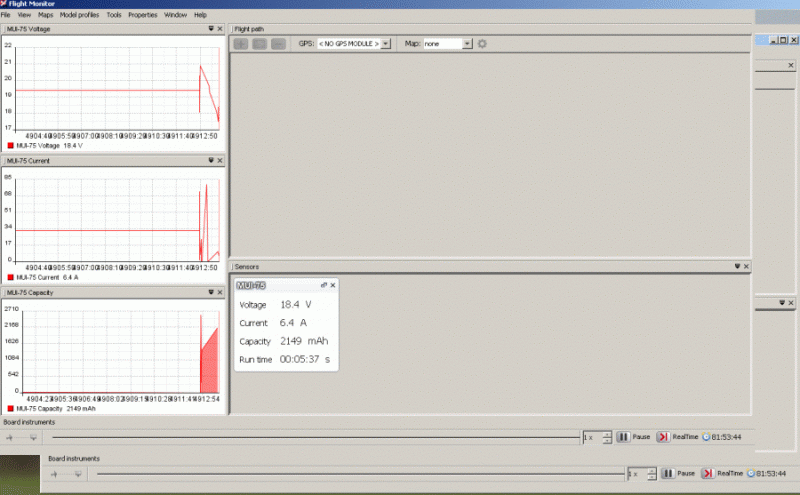This screenshot has width=800, height=495.
Task: Click the airplane icon in upper Board instruments bar
Action: click(10, 437)
